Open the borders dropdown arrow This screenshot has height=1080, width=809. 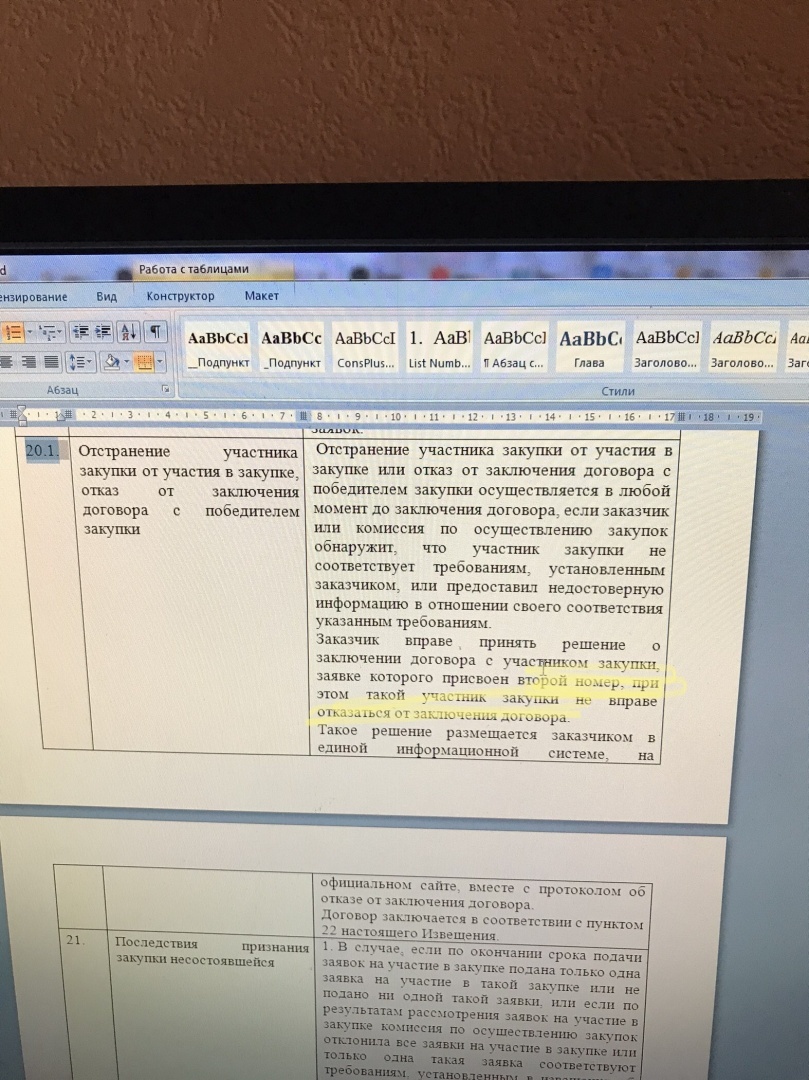pyautogui.click(x=160, y=361)
